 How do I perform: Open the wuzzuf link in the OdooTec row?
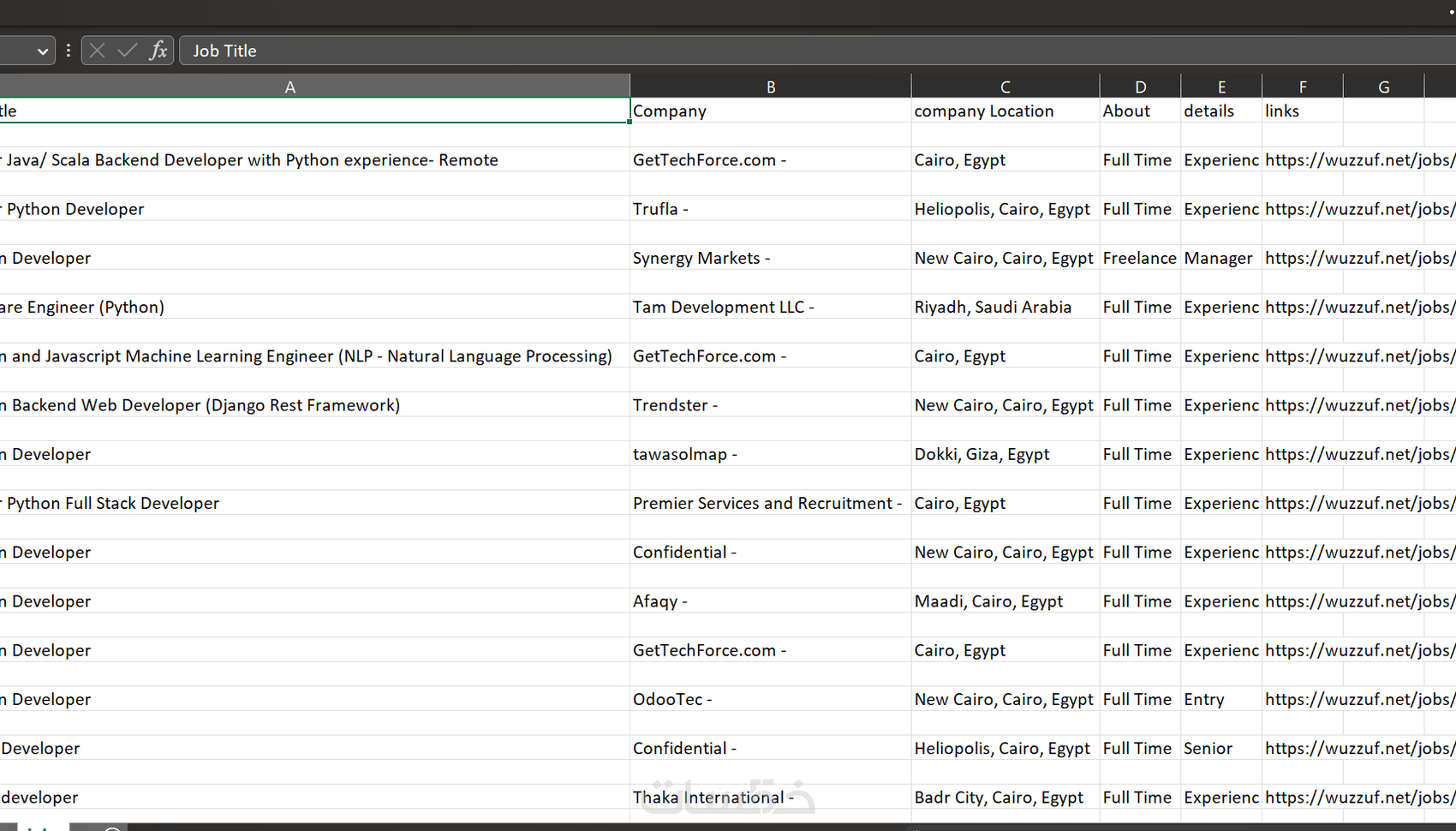coord(1358,699)
